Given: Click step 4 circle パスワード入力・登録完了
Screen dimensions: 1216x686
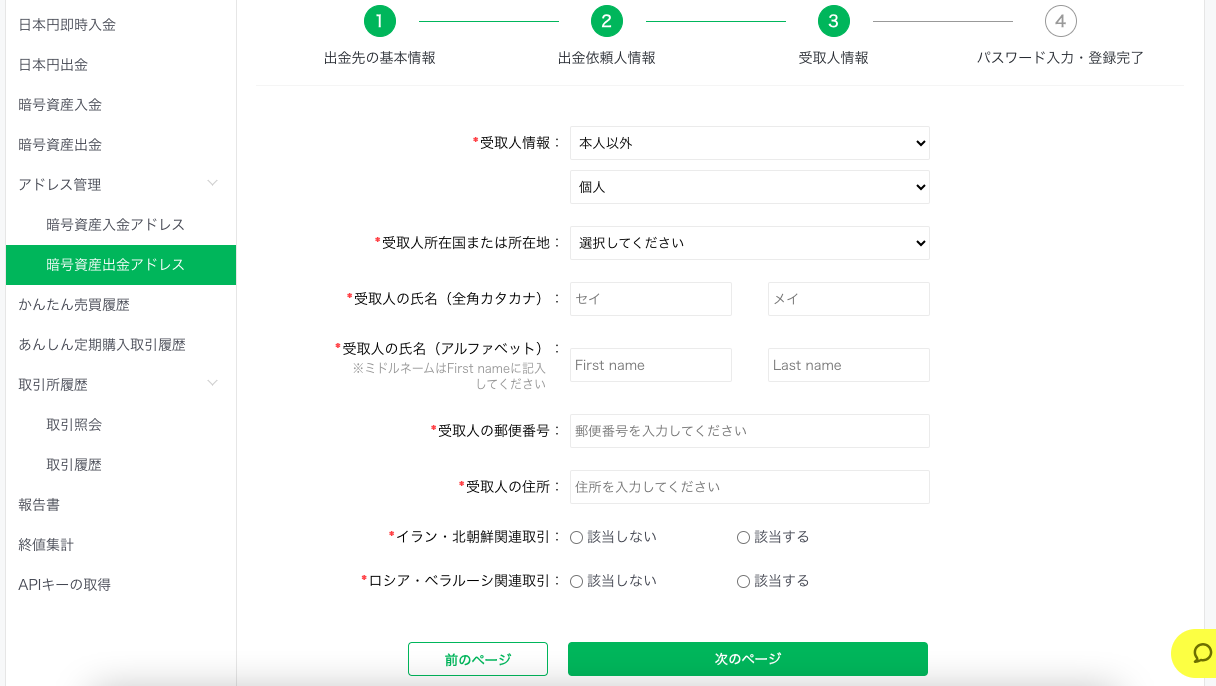Looking at the screenshot, I should pyautogui.click(x=1061, y=21).
